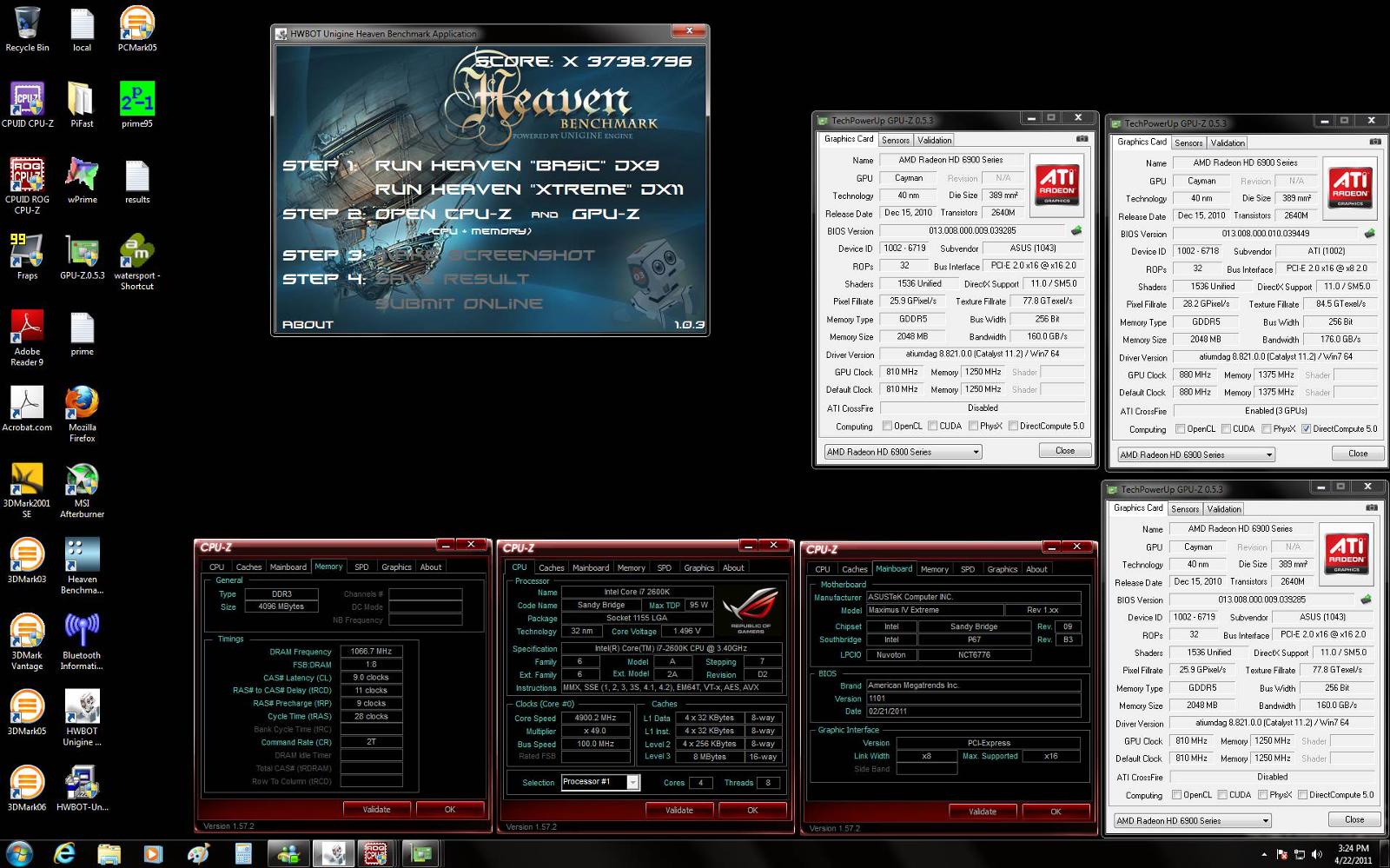Click the BIOS Version field in first GPU-Z

tap(972, 231)
